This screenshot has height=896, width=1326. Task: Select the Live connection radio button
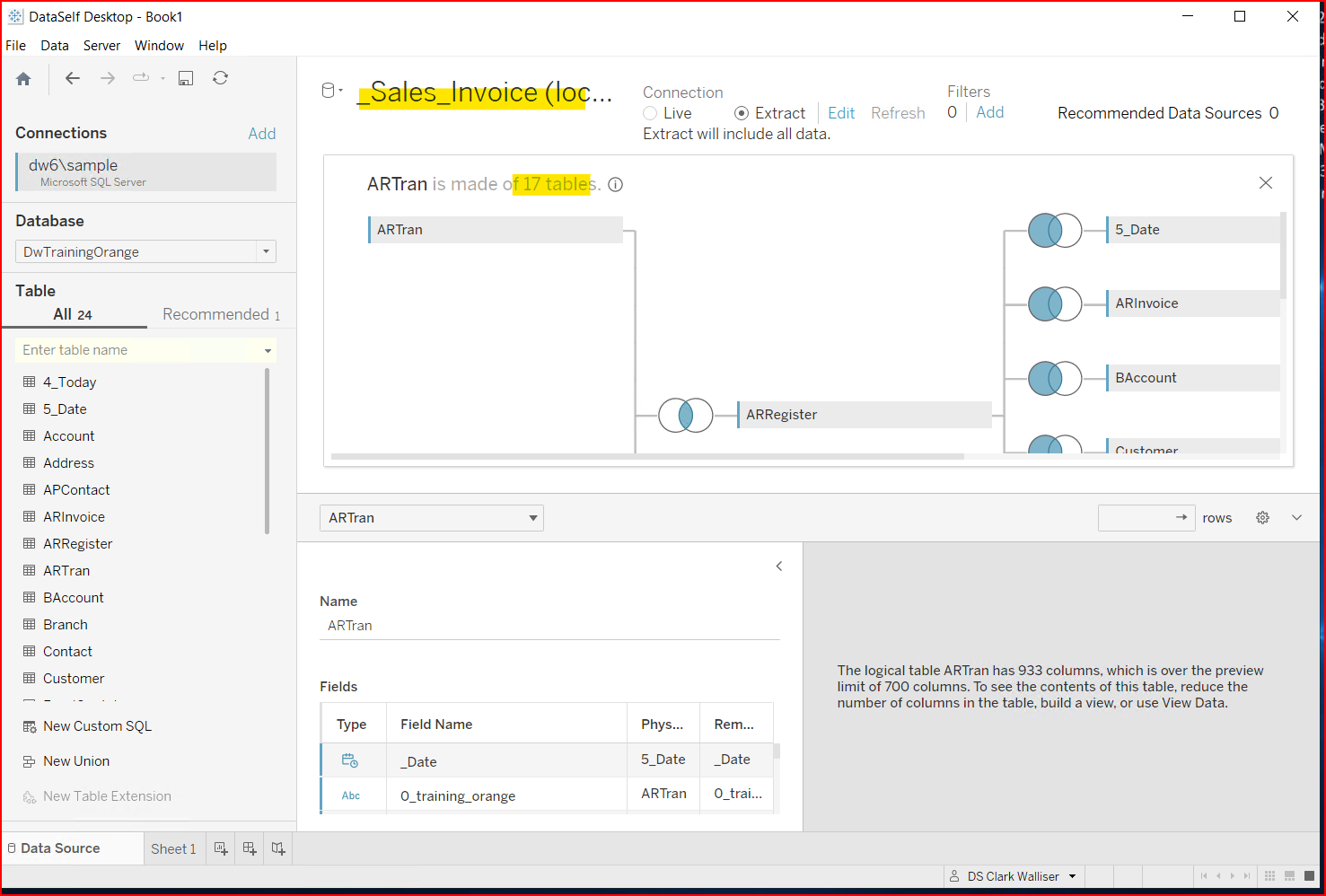click(x=650, y=113)
